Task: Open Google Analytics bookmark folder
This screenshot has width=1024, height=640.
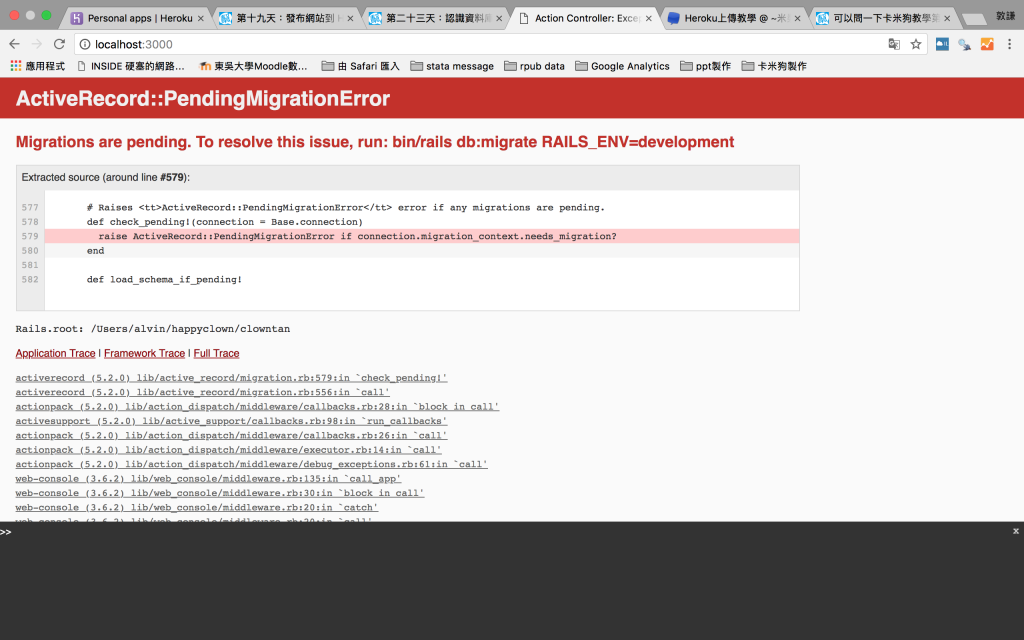Action: click(622, 66)
